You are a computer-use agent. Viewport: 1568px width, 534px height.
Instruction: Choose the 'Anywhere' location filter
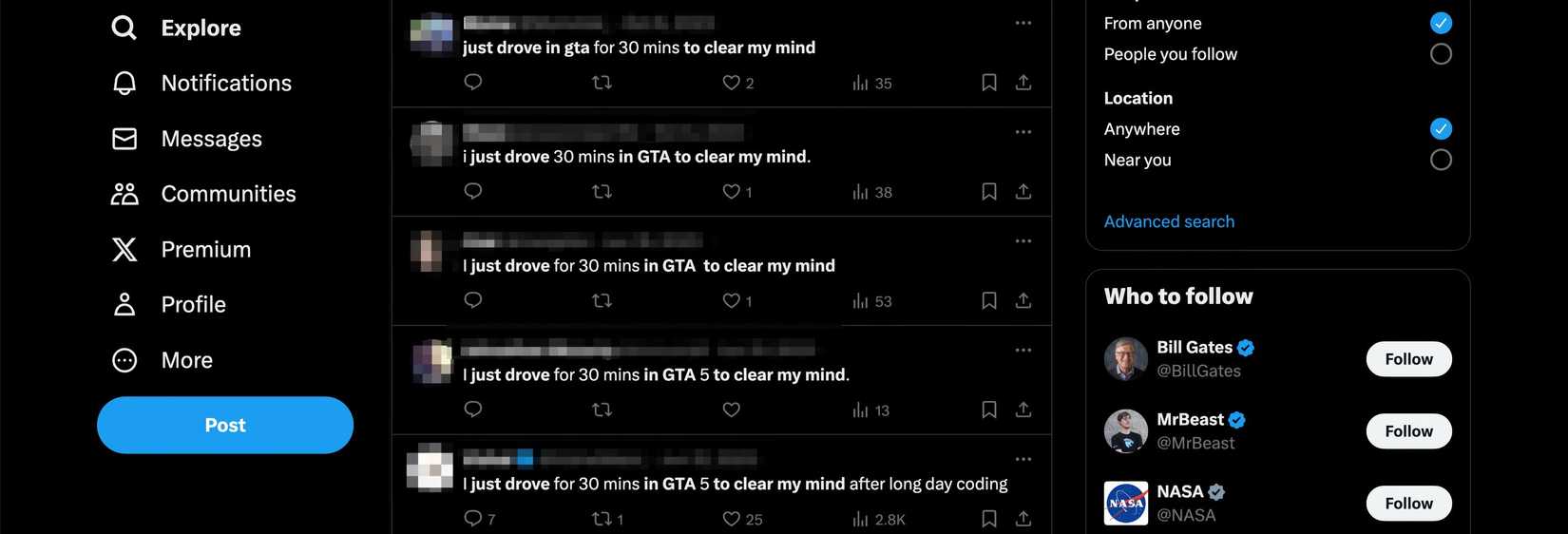(1441, 128)
